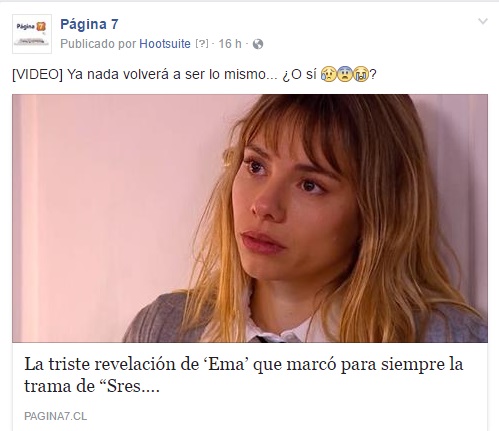
Task: Click the fearful blue-faced emoji in caption
Action: (x=345, y=74)
